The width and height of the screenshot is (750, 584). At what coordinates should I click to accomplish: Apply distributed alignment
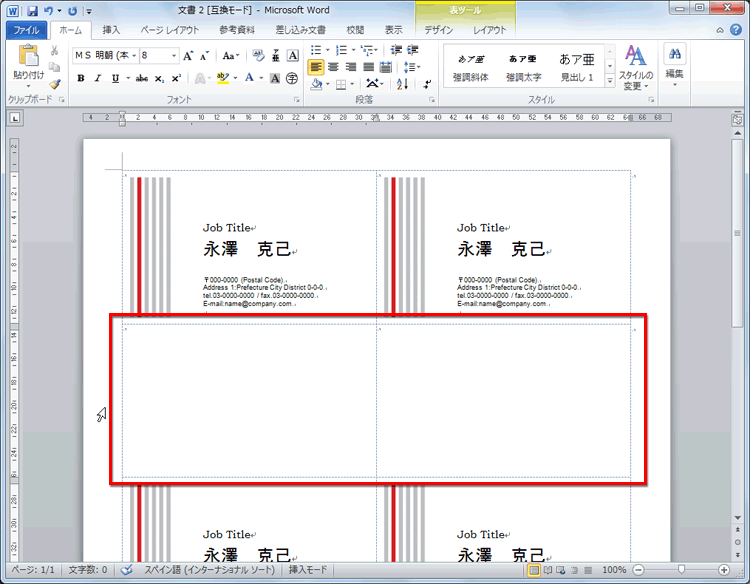[x=386, y=67]
